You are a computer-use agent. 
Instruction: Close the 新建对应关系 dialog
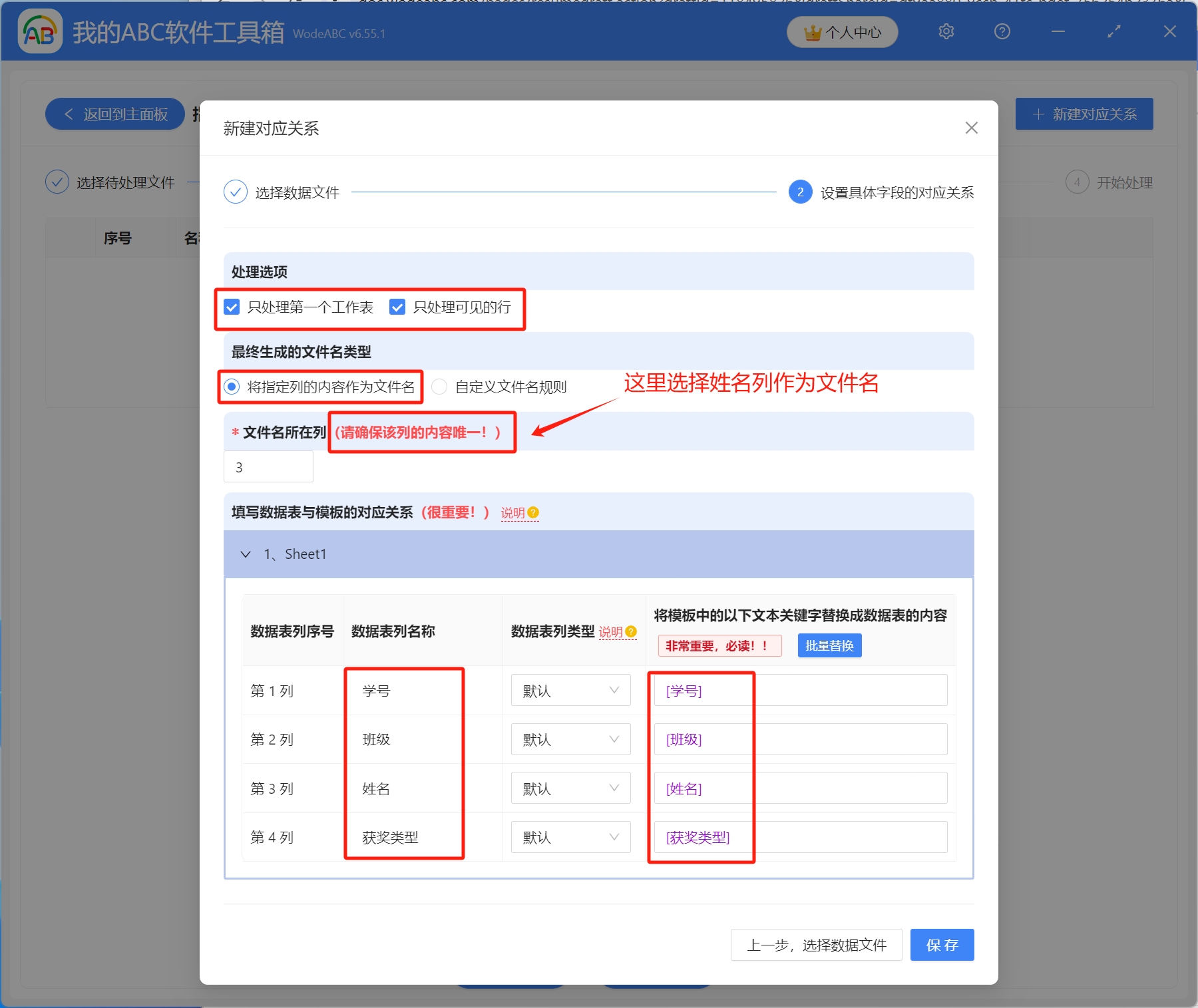point(971,128)
